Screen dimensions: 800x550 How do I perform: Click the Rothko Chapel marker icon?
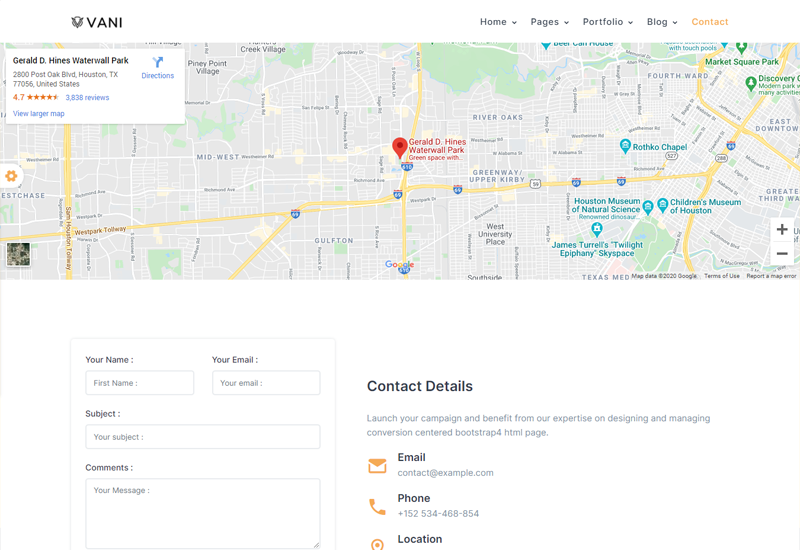point(625,146)
